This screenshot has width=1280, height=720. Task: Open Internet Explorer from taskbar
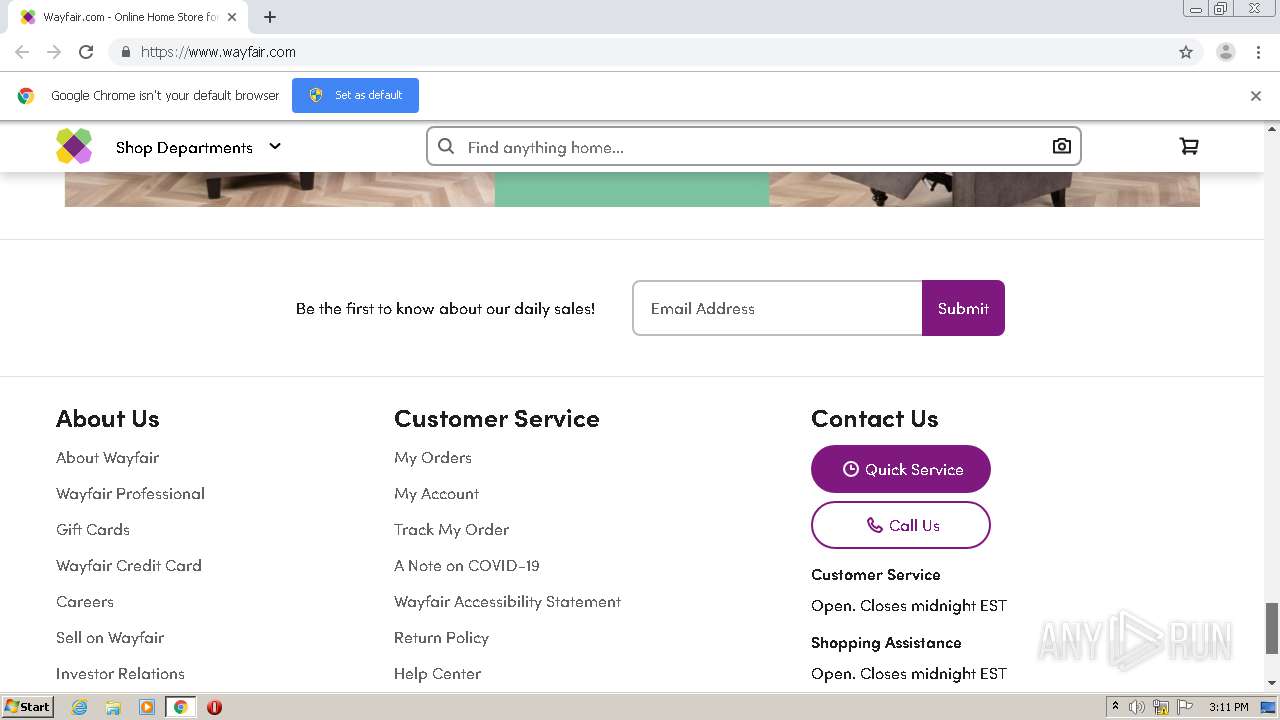(x=79, y=707)
